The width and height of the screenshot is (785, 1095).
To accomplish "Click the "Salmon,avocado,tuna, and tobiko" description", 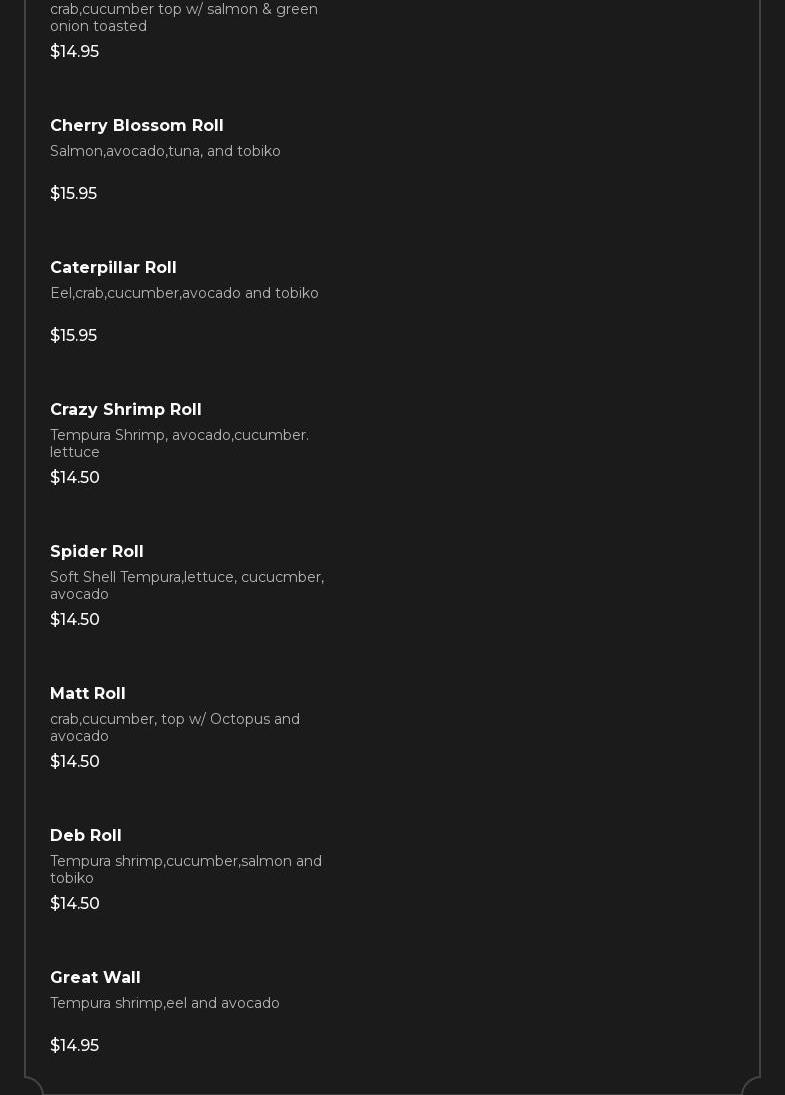I will [165, 152].
